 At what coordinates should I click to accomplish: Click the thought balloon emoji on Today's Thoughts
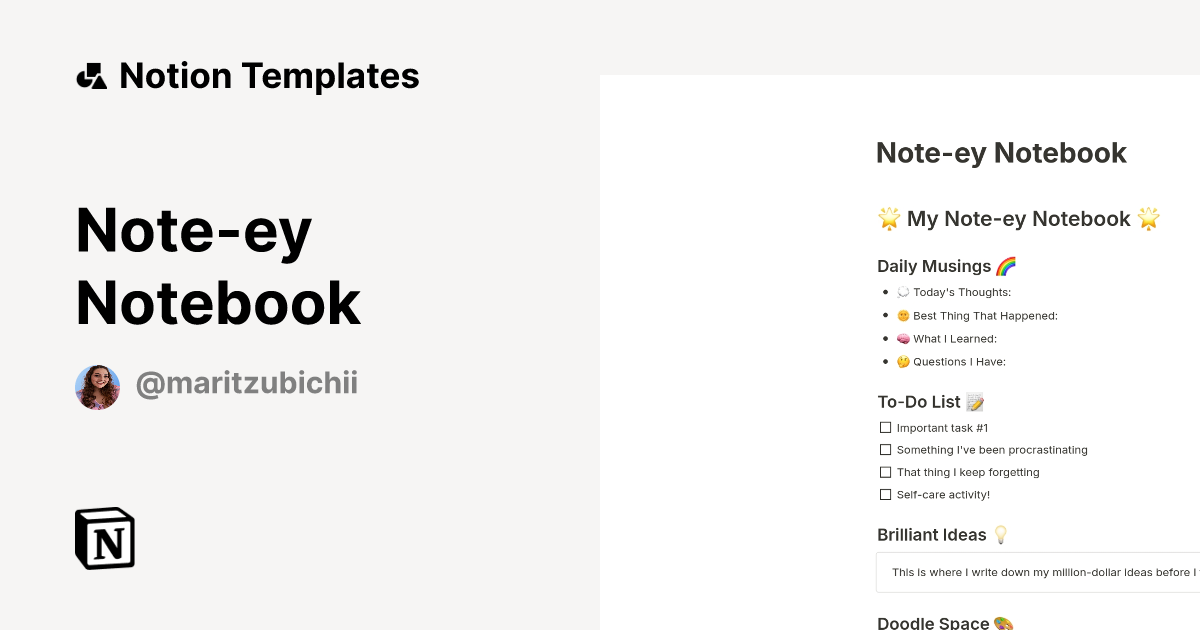[903, 292]
